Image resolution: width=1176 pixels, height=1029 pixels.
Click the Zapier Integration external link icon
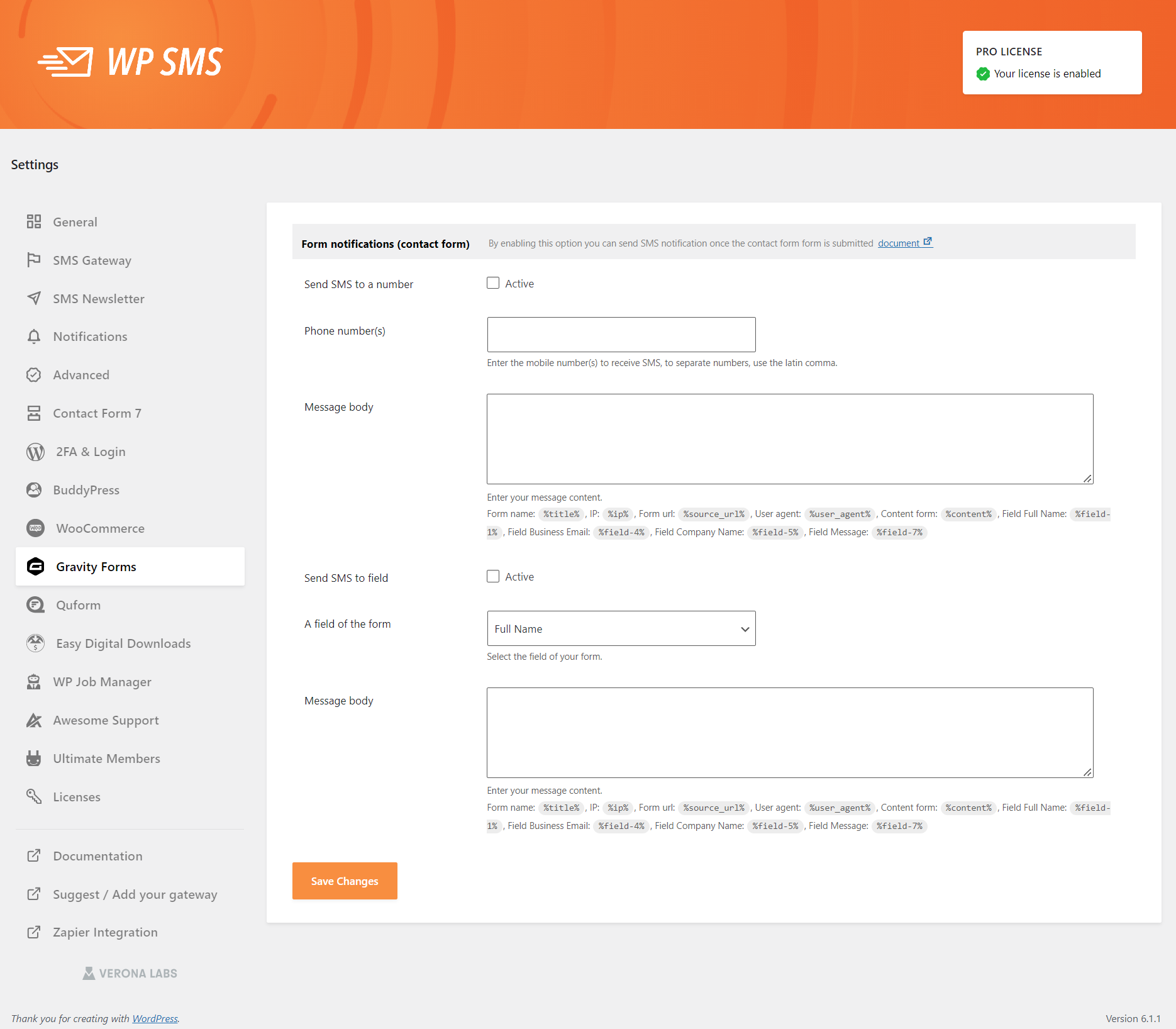tap(34, 932)
